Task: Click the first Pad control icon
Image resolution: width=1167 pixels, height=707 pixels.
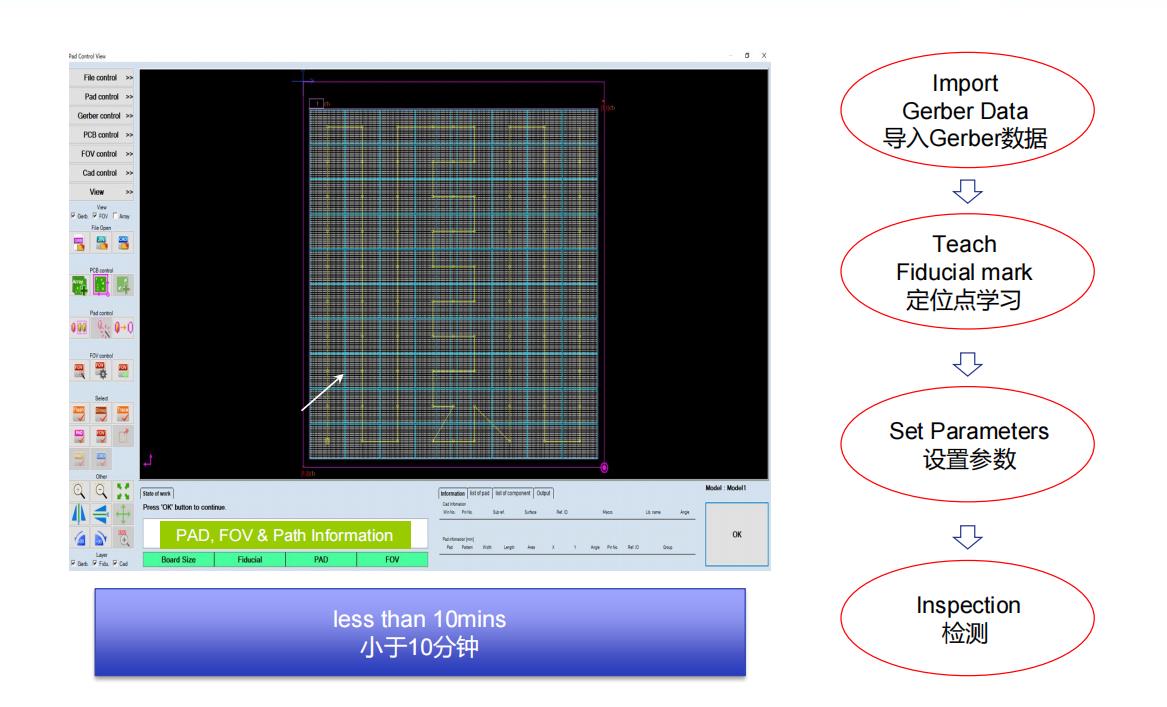Action: pos(79,327)
